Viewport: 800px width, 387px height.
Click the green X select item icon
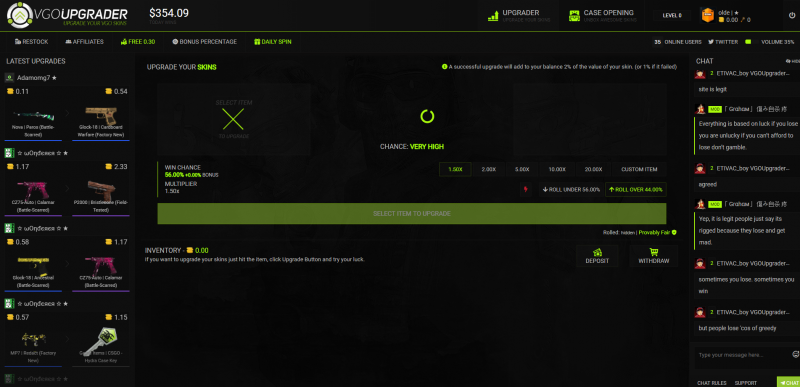[x=233, y=119]
